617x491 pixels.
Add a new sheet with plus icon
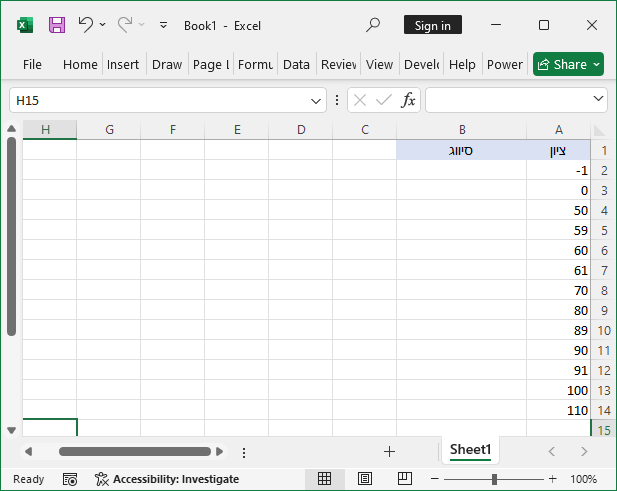[x=390, y=452]
